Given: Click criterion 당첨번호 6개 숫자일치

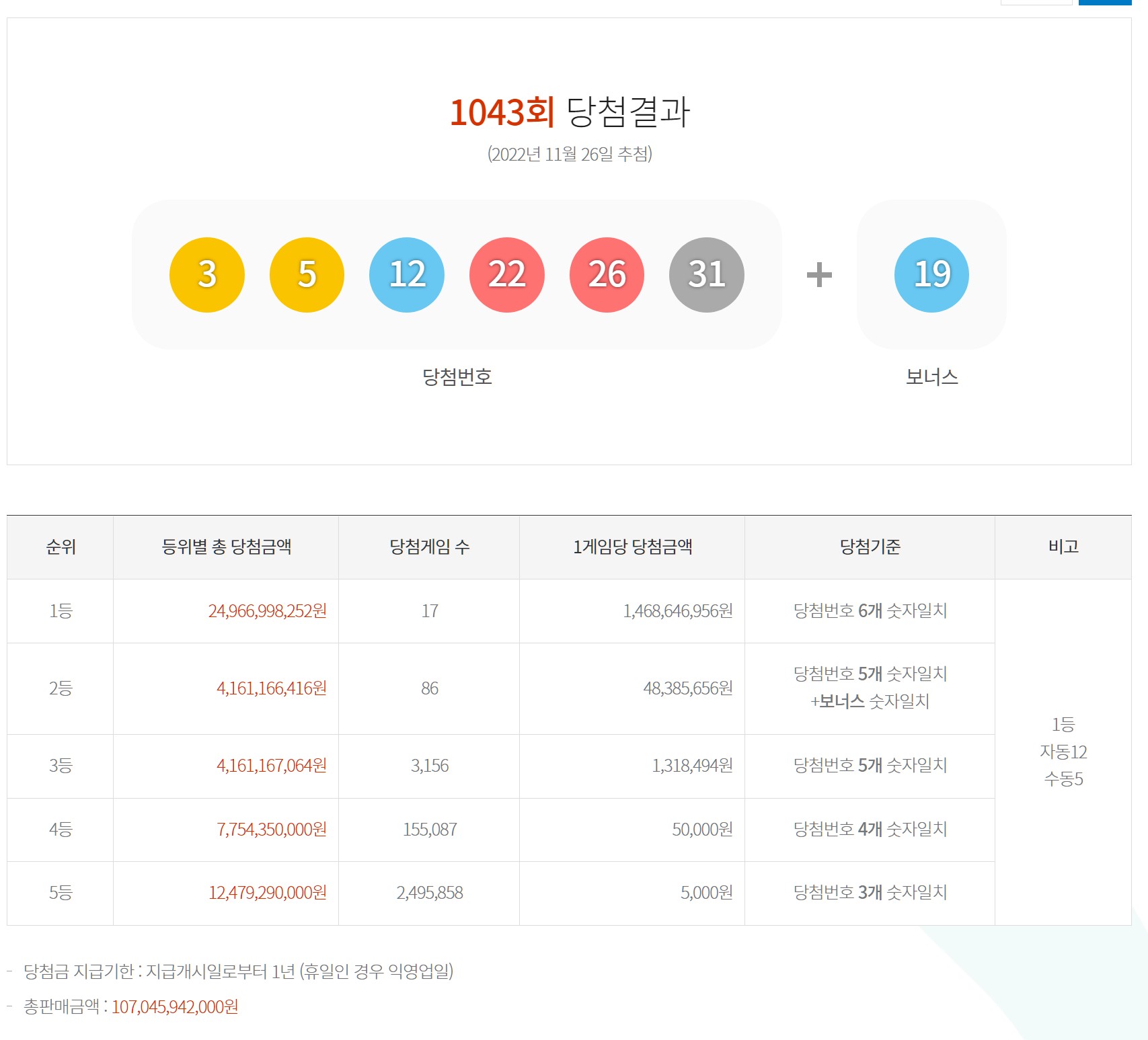Looking at the screenshot, I should click(870, 610).
